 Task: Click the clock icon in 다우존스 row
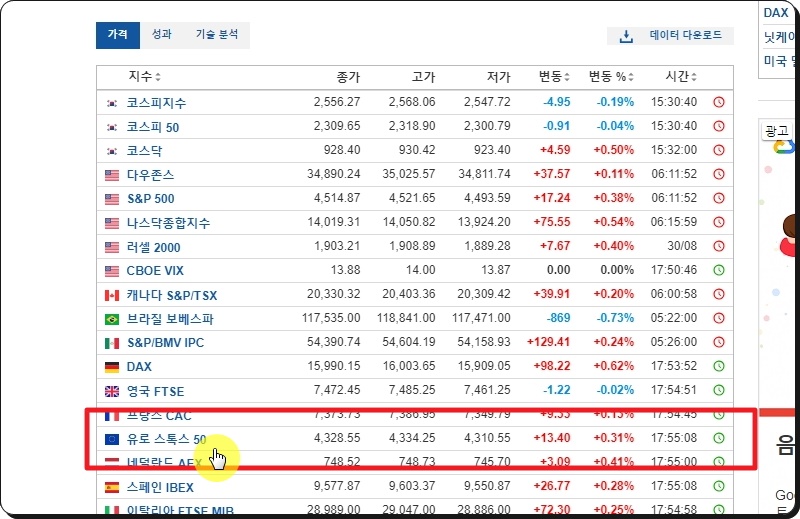(719, 174)
